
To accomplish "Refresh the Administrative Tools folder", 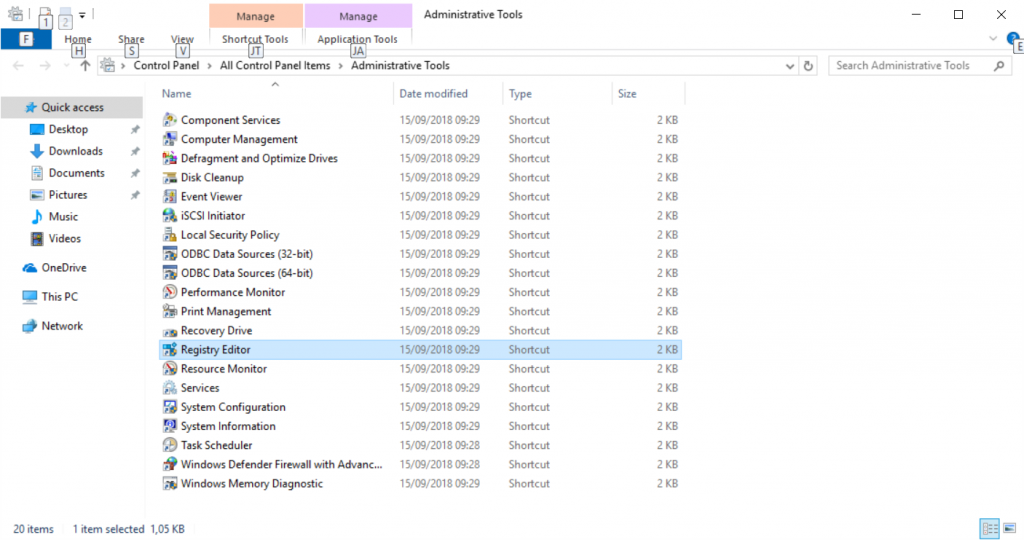I will coord(808,65).
